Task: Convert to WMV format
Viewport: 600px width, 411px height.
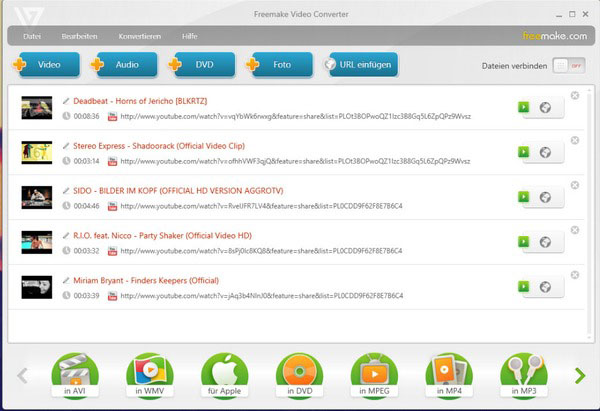Action: pyautogui.click(x=150, y=376)
